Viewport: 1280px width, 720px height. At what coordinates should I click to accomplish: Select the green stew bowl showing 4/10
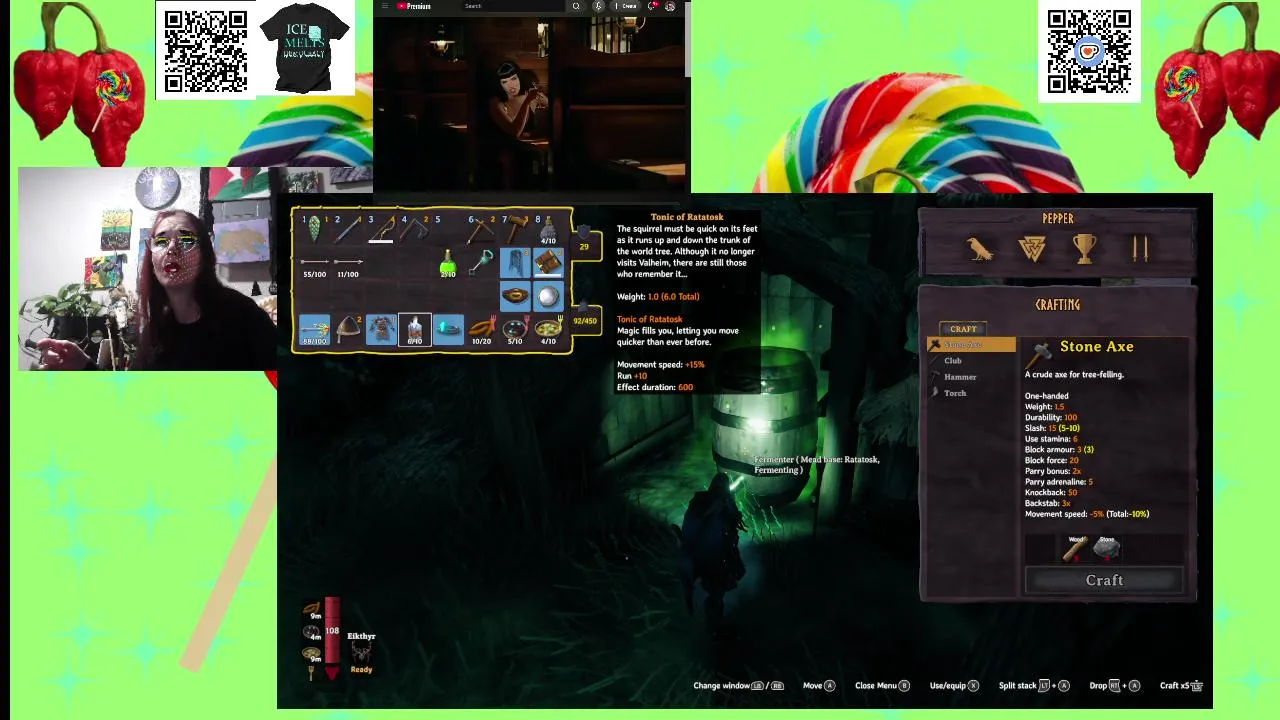click(548, 330)
